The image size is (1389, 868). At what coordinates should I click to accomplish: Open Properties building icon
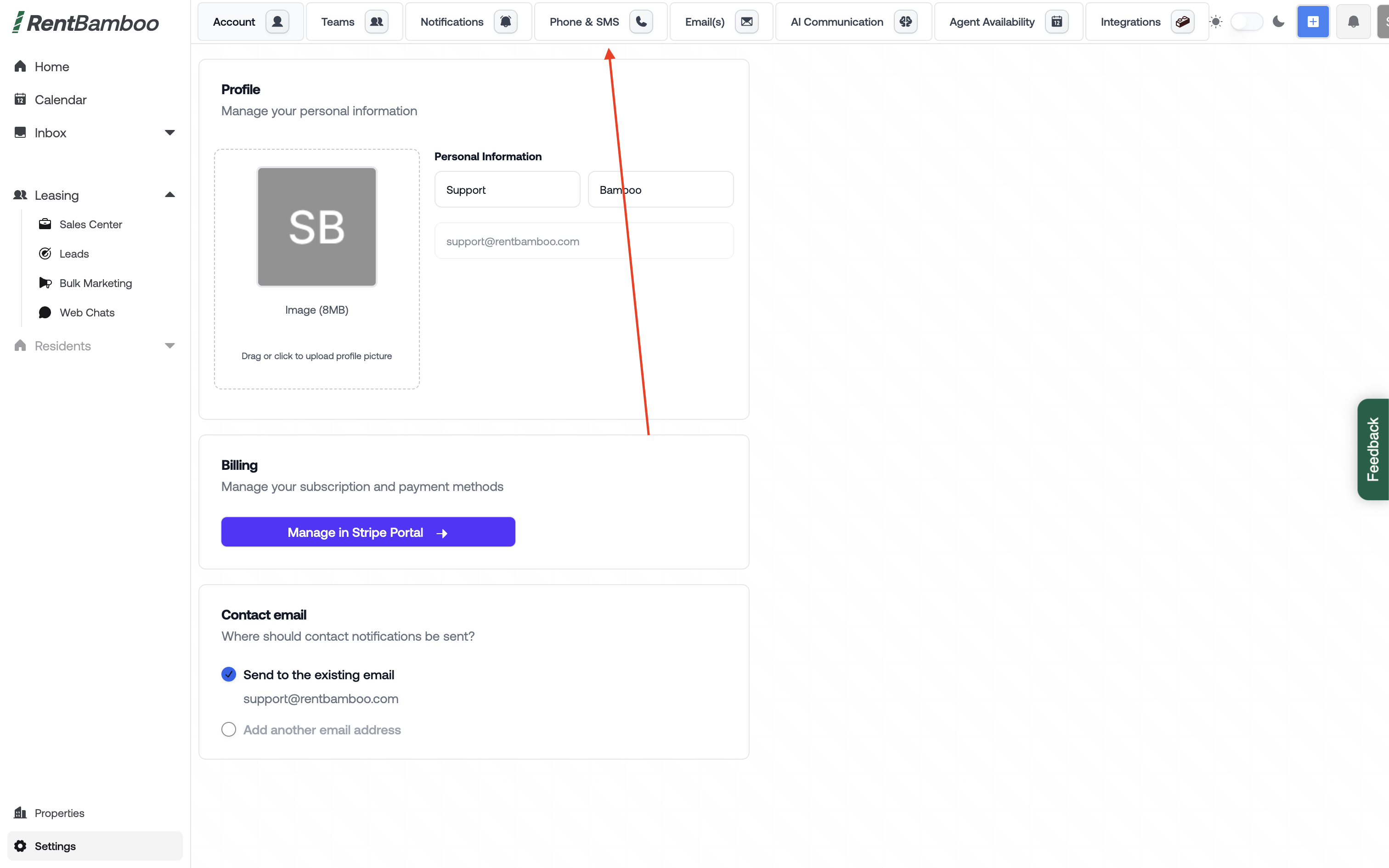(20, 812)
